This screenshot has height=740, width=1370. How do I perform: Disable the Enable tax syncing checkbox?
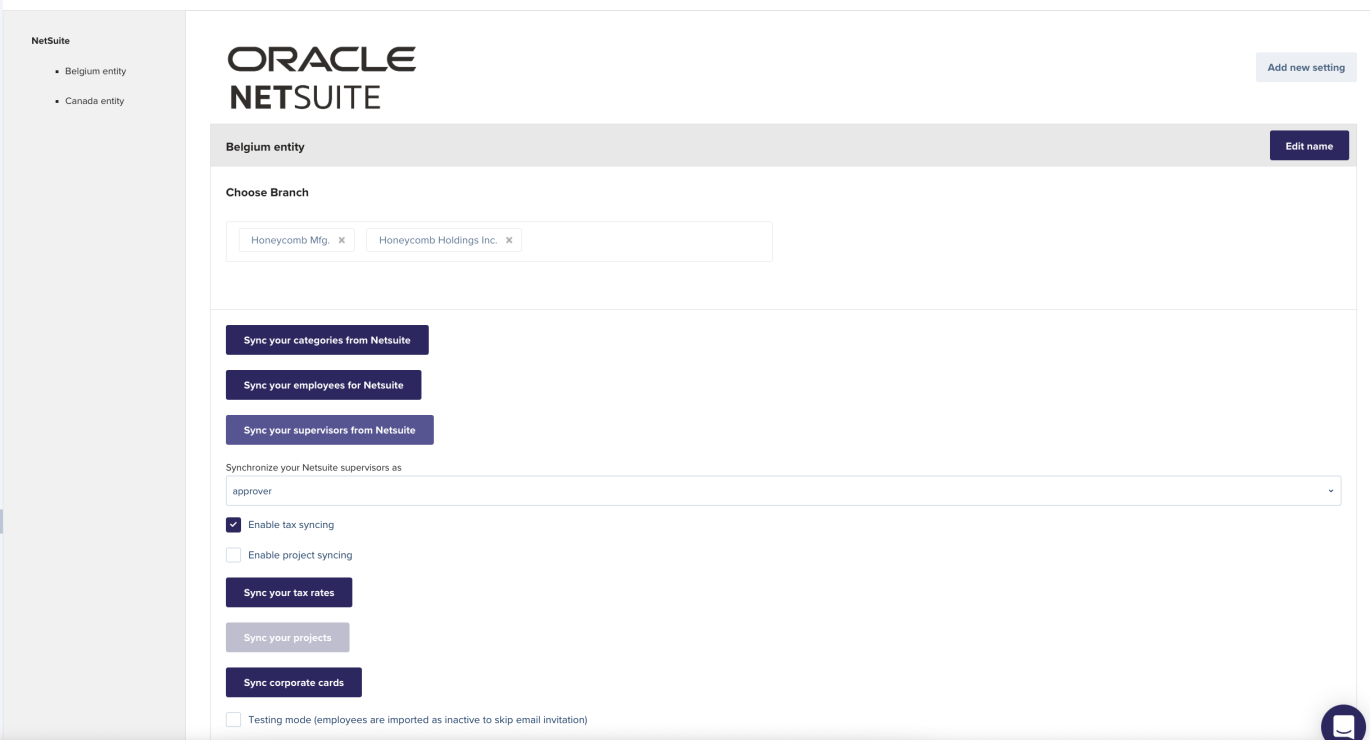234,524
